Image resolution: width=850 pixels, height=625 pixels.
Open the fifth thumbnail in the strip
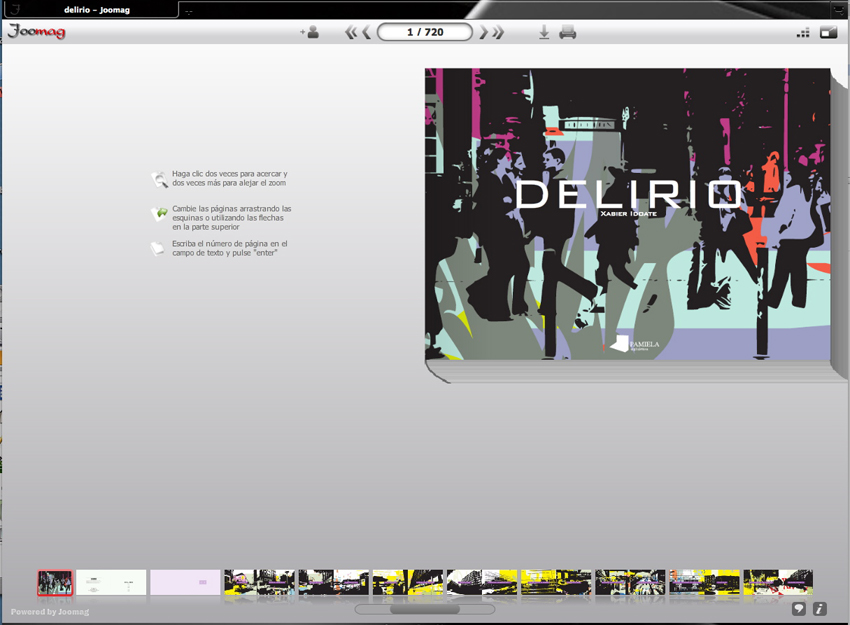coord(334,582)
